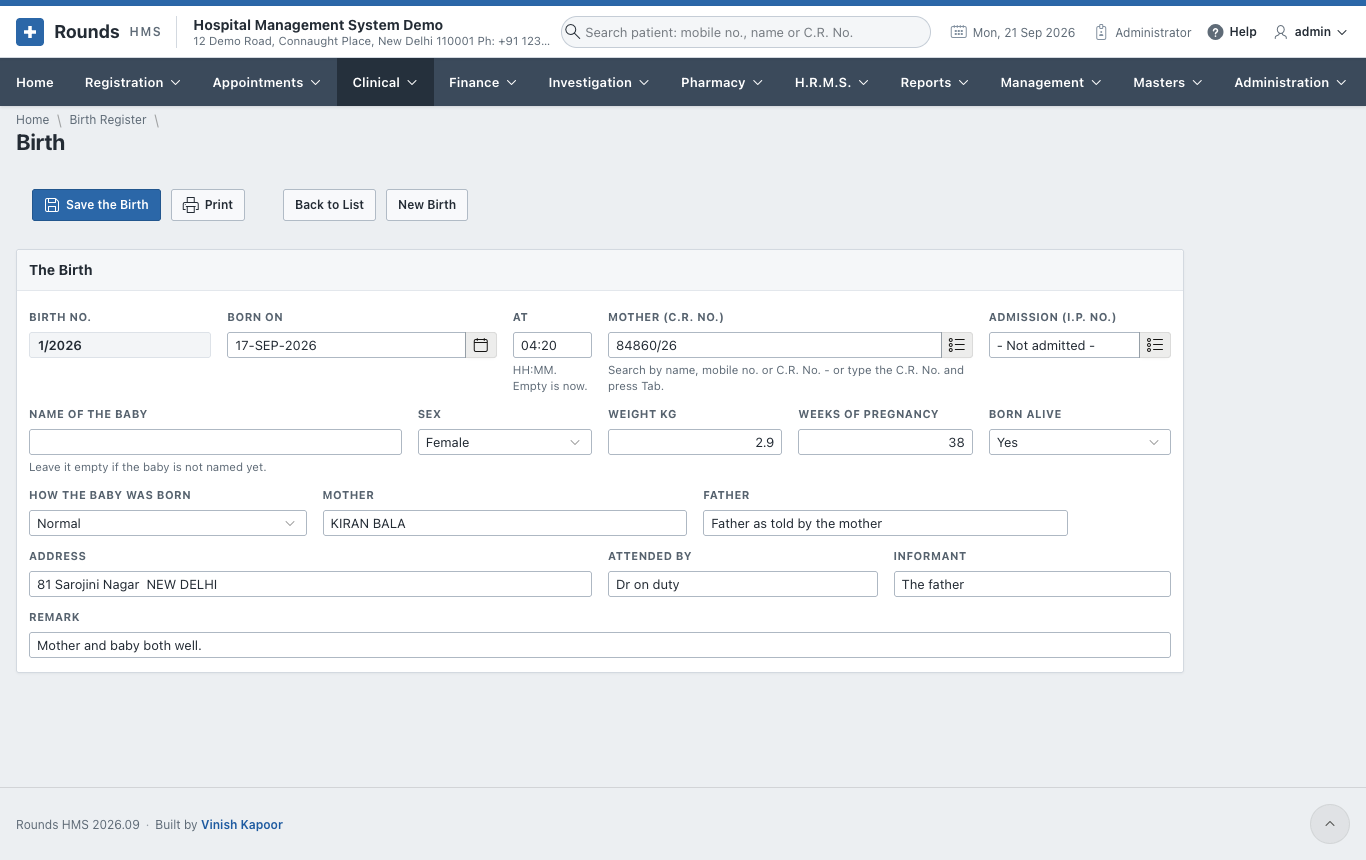Expand the Sex dropdown
This screenshot has width=1366, height=860.
(505, 442)
